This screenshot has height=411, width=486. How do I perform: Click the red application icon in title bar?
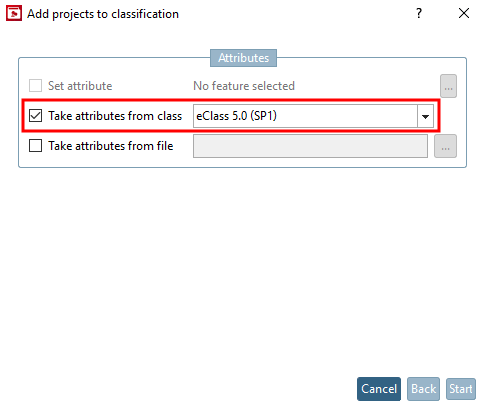pyautogui.click(x=14, y=13)
